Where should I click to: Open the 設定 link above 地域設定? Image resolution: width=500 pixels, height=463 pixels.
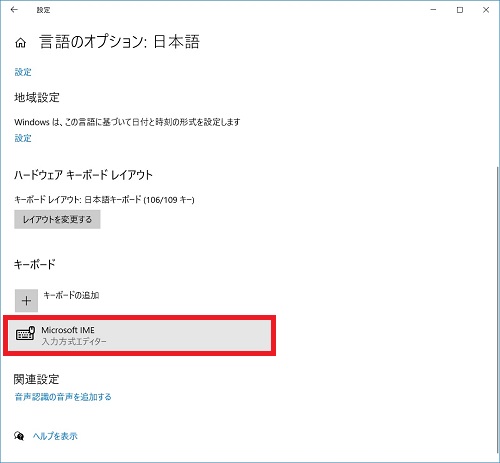(23, 72)
